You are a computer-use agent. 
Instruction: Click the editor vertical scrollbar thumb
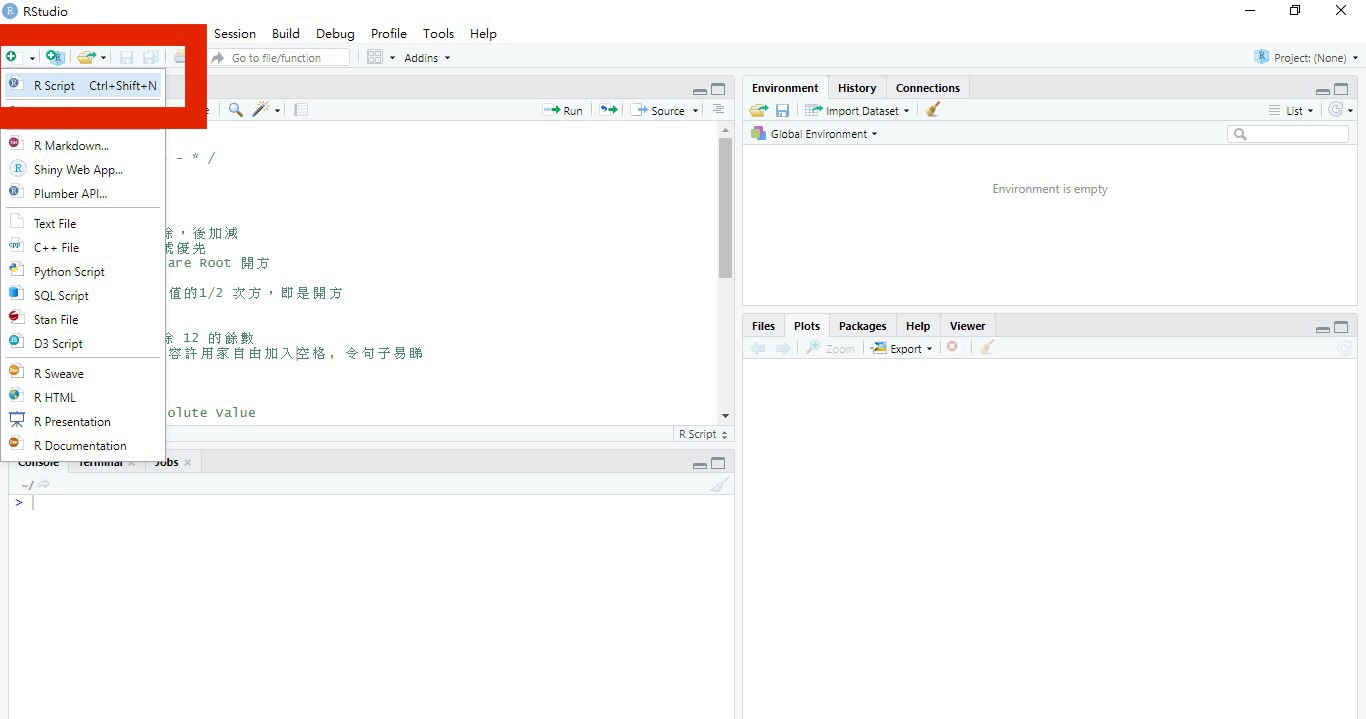point(725,208)
